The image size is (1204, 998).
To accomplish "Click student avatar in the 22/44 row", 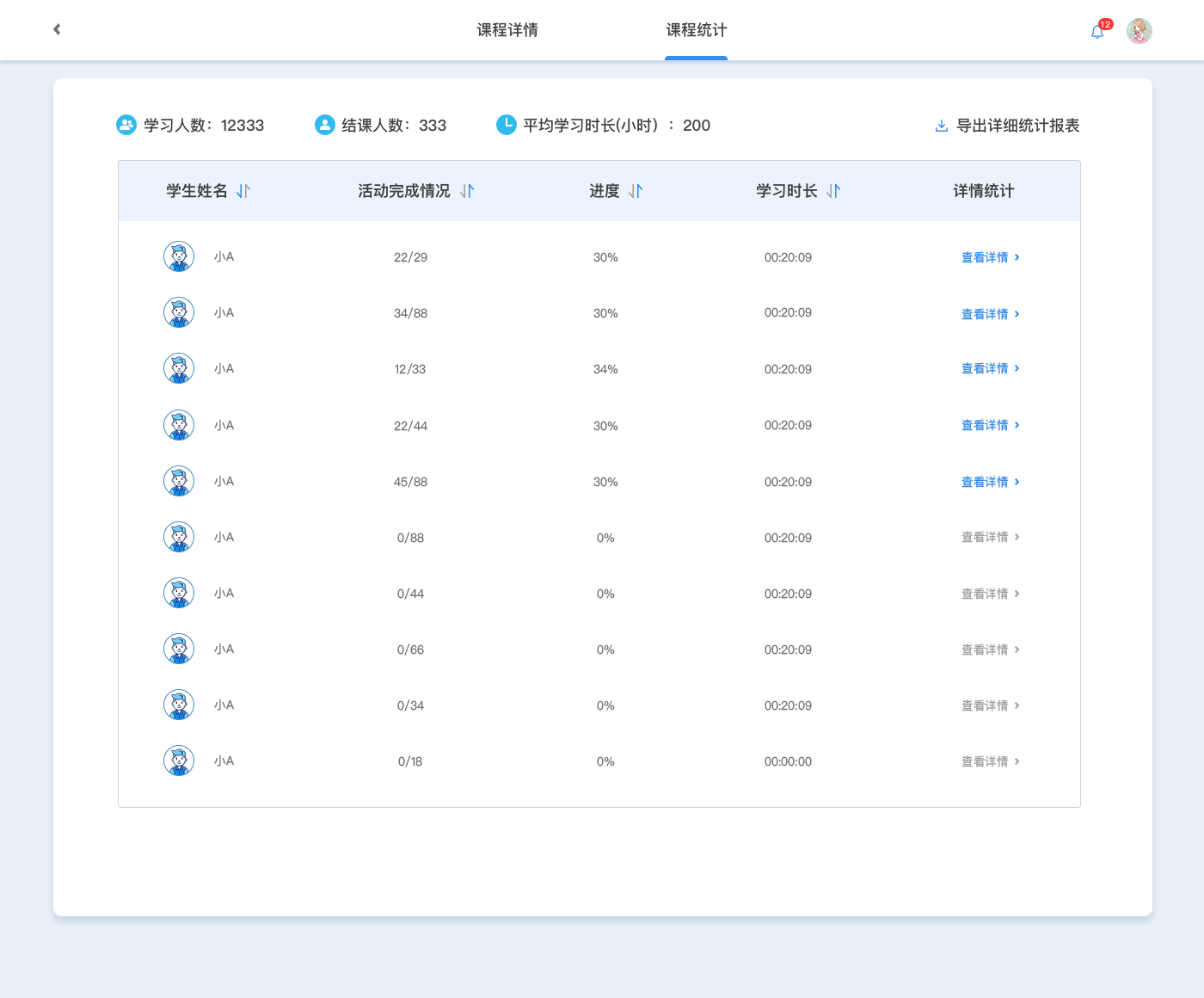I will pos(179,425).
